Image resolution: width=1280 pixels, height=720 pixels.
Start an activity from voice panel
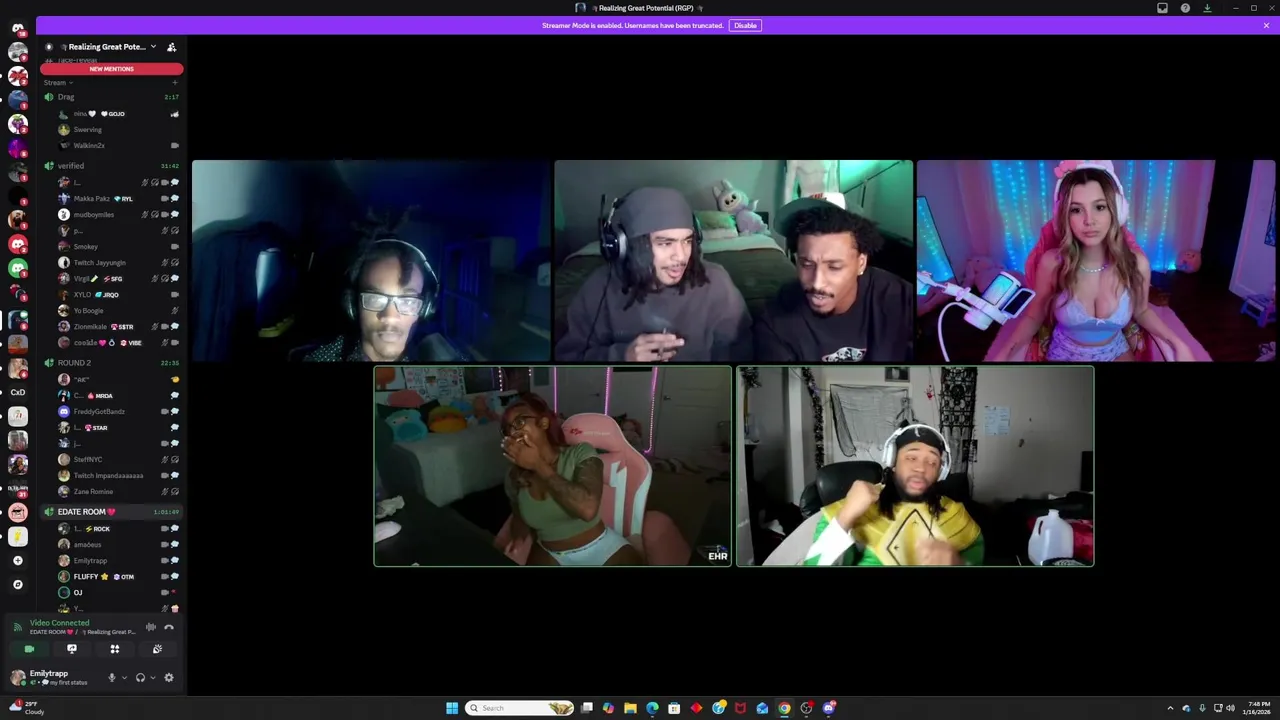(115, 649)
